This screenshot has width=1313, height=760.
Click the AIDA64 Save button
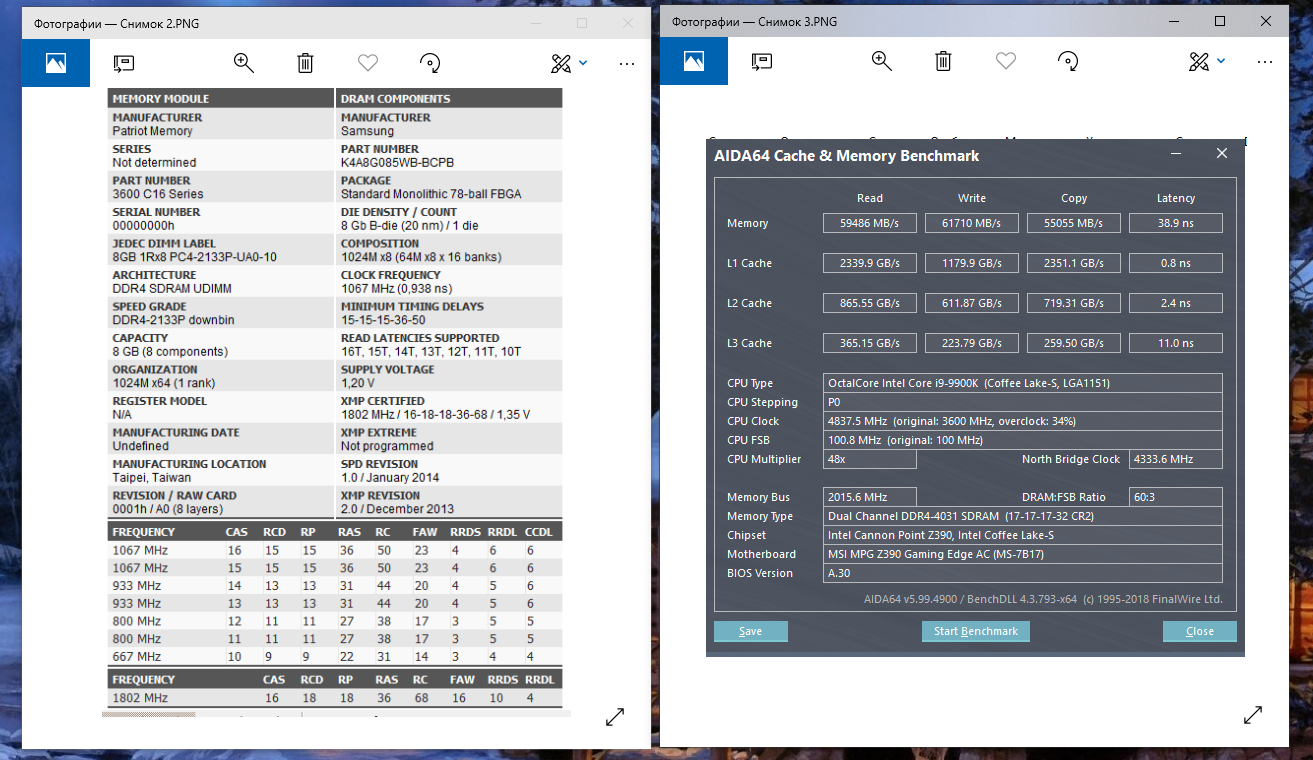click(751, 631)
